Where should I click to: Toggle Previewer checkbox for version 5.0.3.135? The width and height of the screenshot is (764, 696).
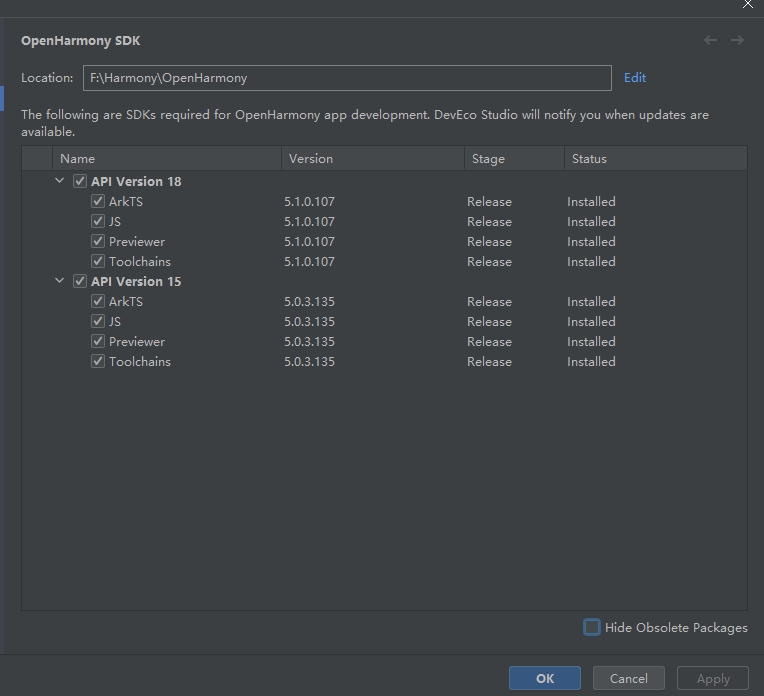pos(98,341)
